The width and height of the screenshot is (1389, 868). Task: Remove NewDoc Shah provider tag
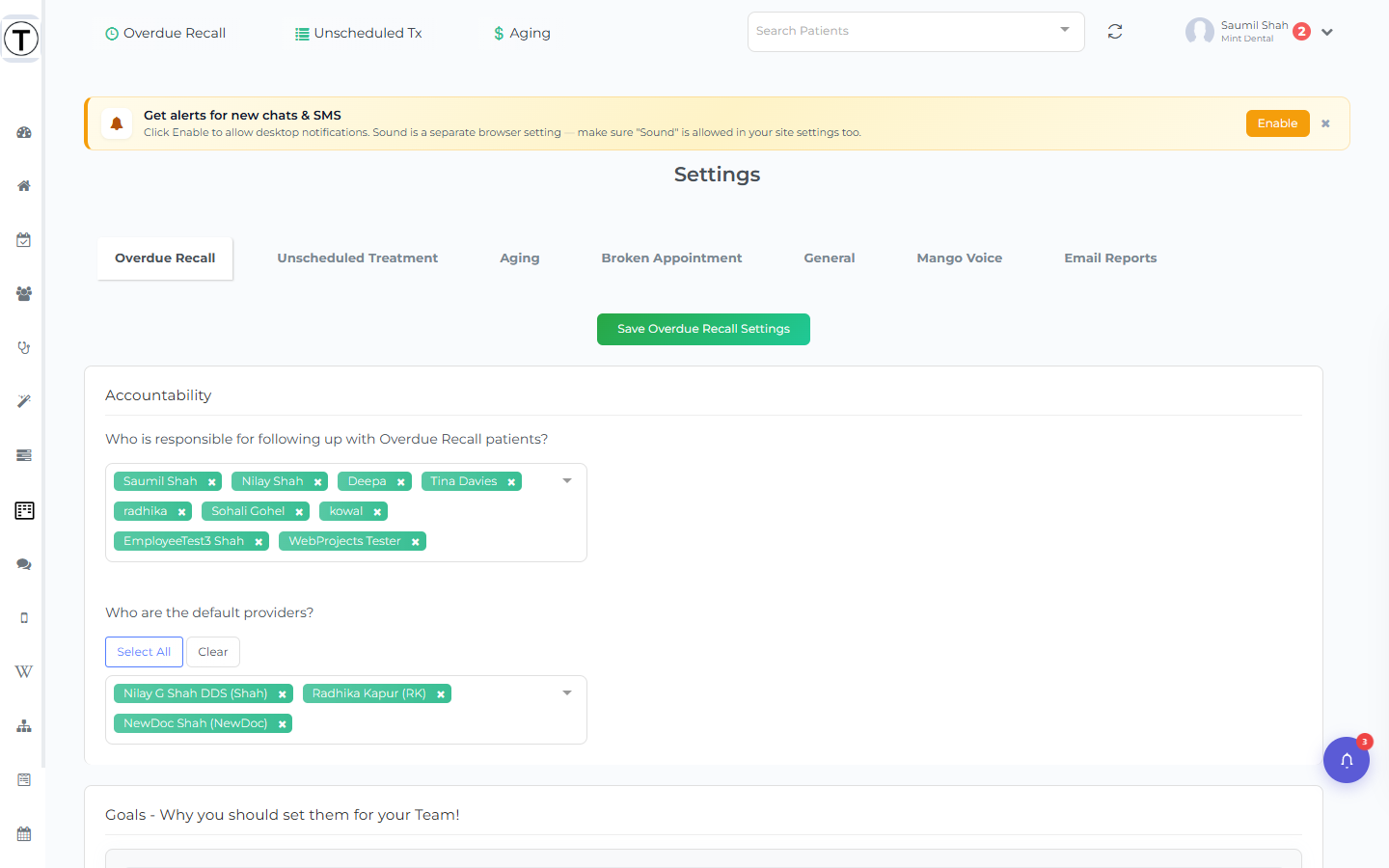click(282, 724)
